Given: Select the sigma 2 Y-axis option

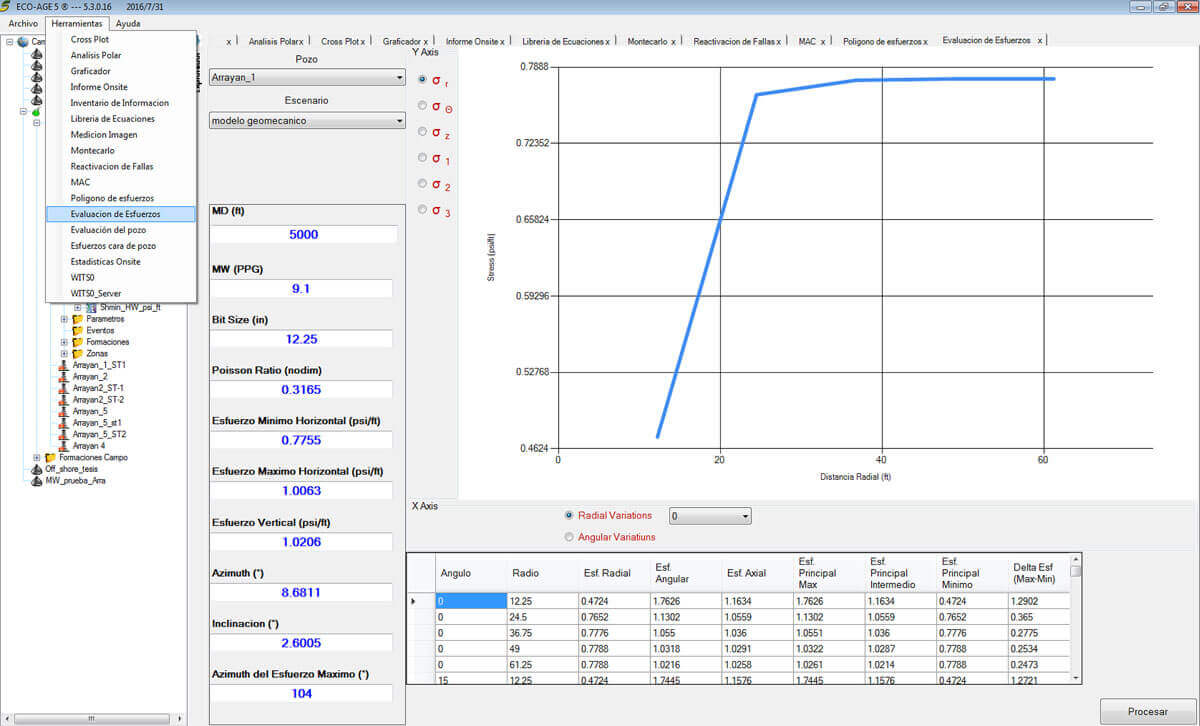Looking at the screenshot, I should (x=423, y=184).
